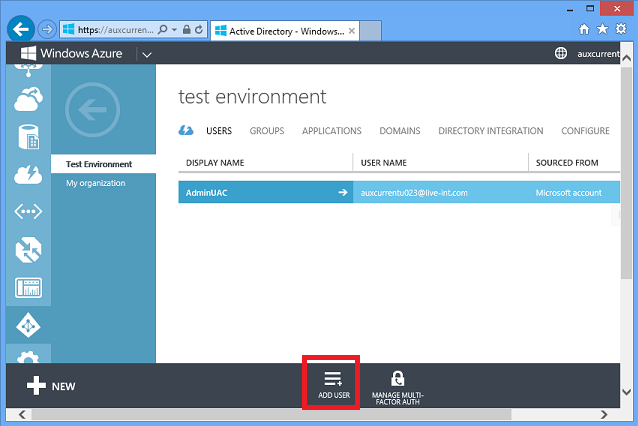Expand the address bar search dropdown arrow
638x426 pixels.
coord(174,30)
